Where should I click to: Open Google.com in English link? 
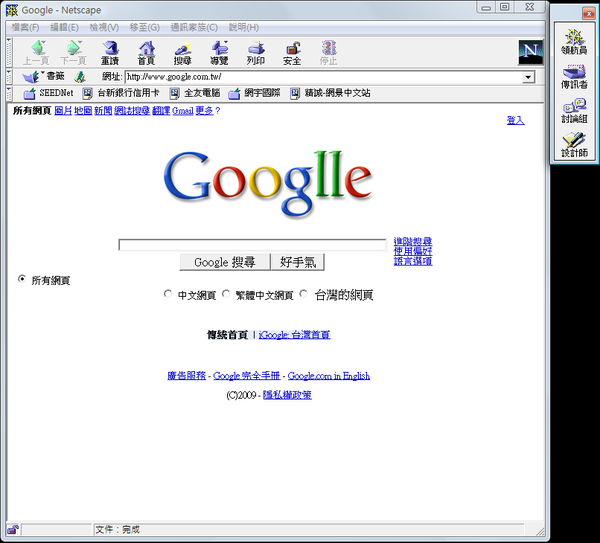pyautogui.click(x=329, y=376)
